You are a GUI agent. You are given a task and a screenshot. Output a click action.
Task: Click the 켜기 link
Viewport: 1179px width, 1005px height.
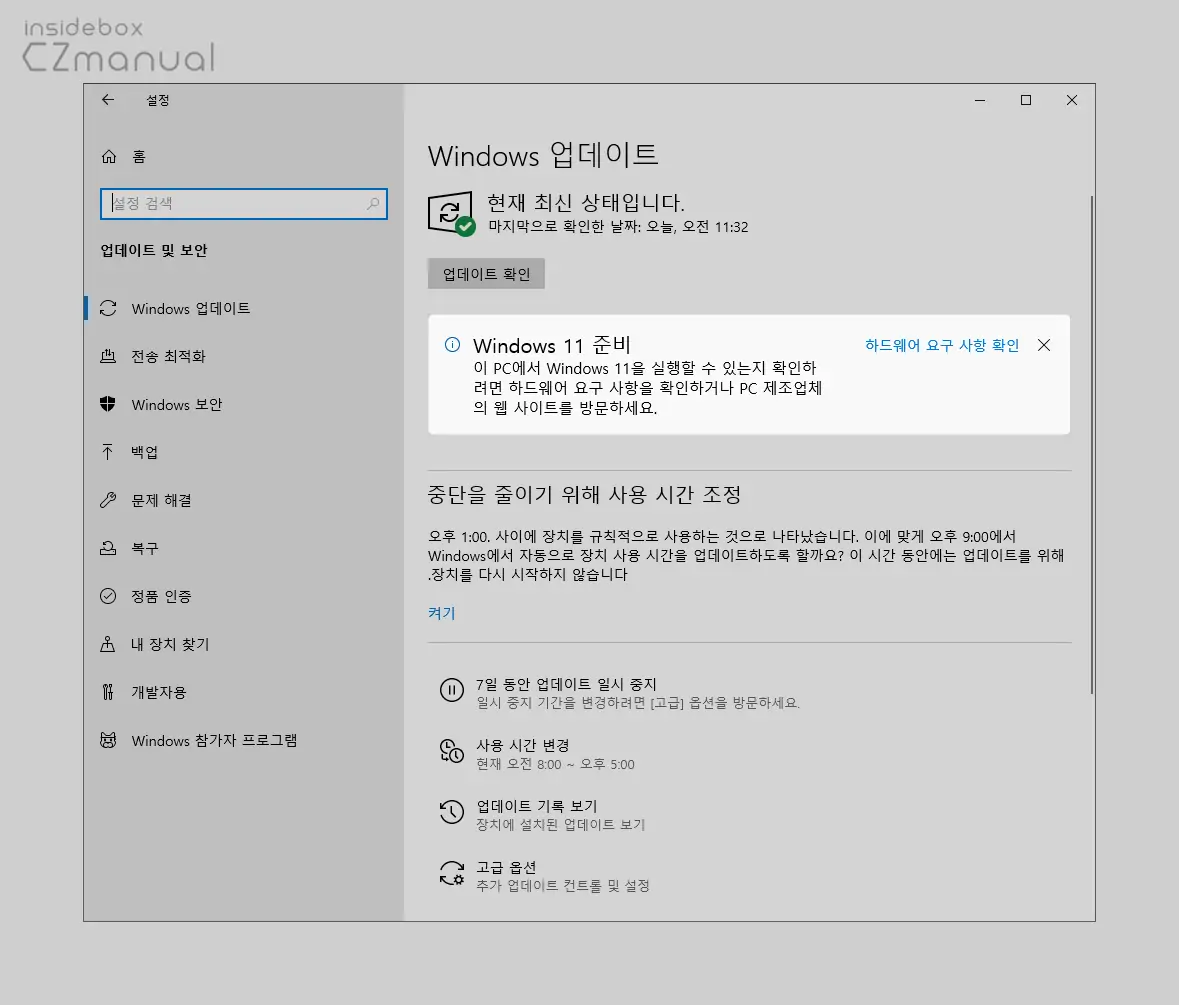441,613
